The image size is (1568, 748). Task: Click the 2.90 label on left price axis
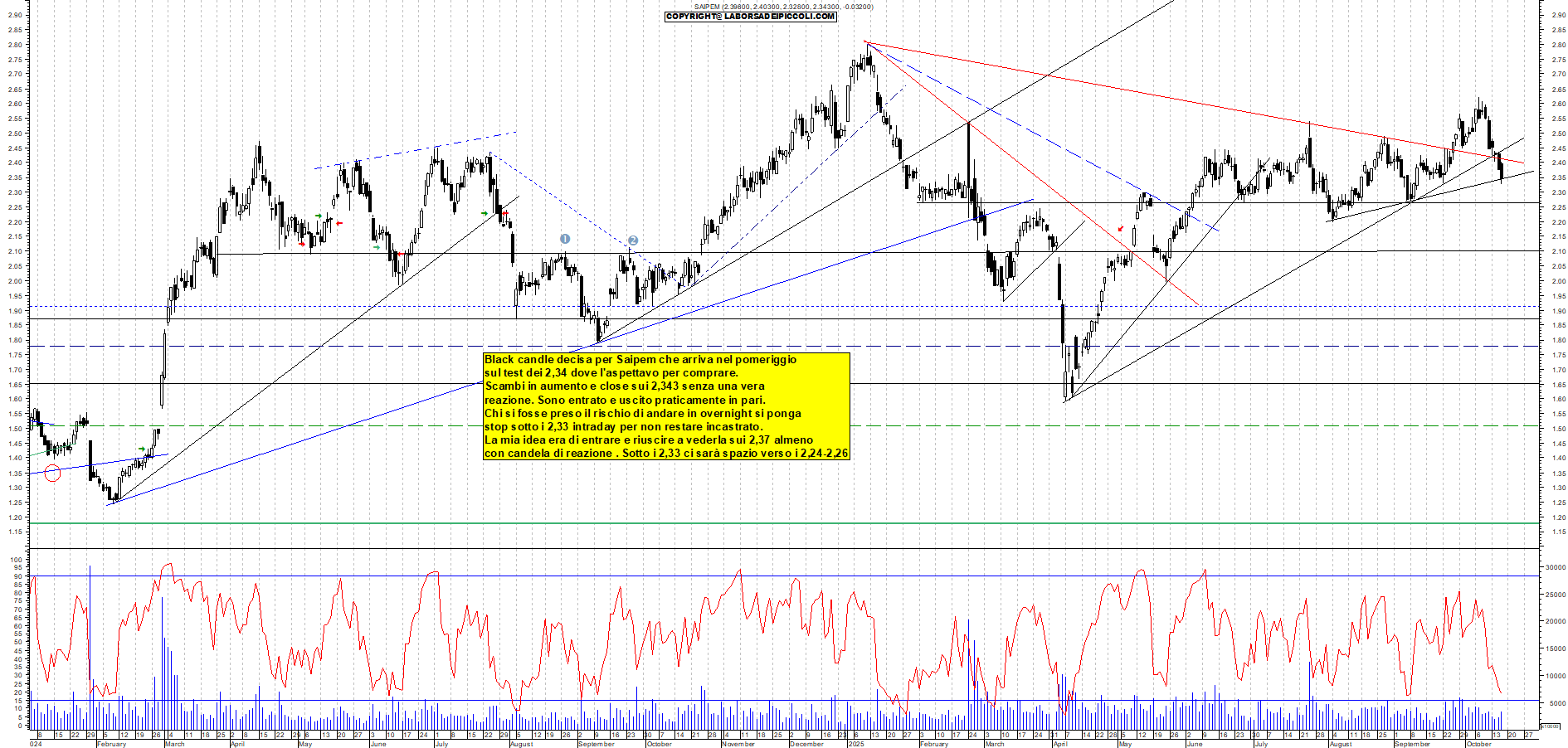(14, 15)
